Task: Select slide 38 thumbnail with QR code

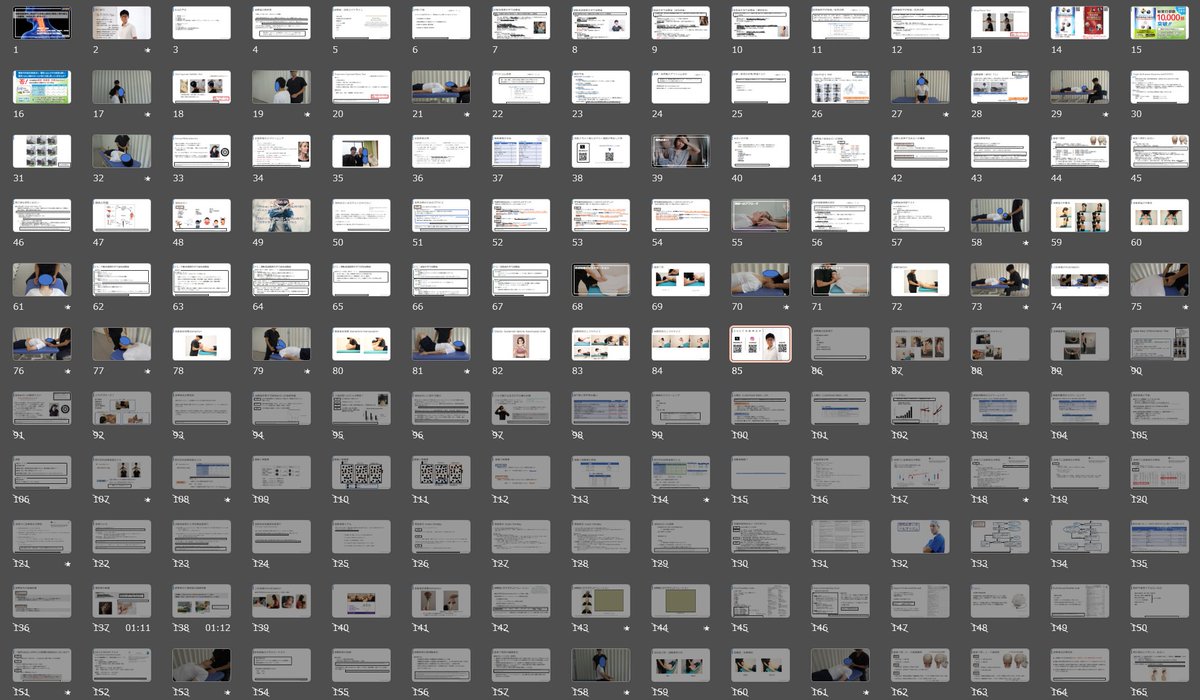Action: tap(601, 151)
